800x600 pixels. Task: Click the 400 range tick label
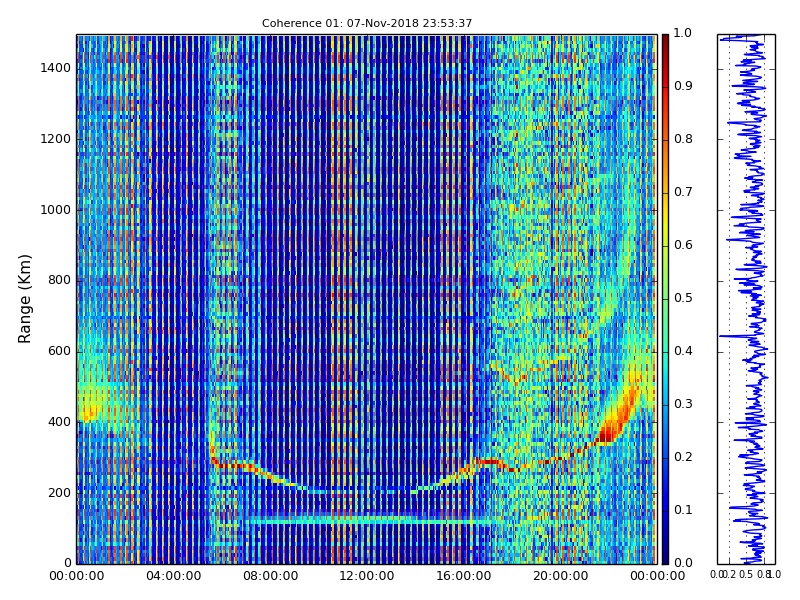(x=60, y=422)
